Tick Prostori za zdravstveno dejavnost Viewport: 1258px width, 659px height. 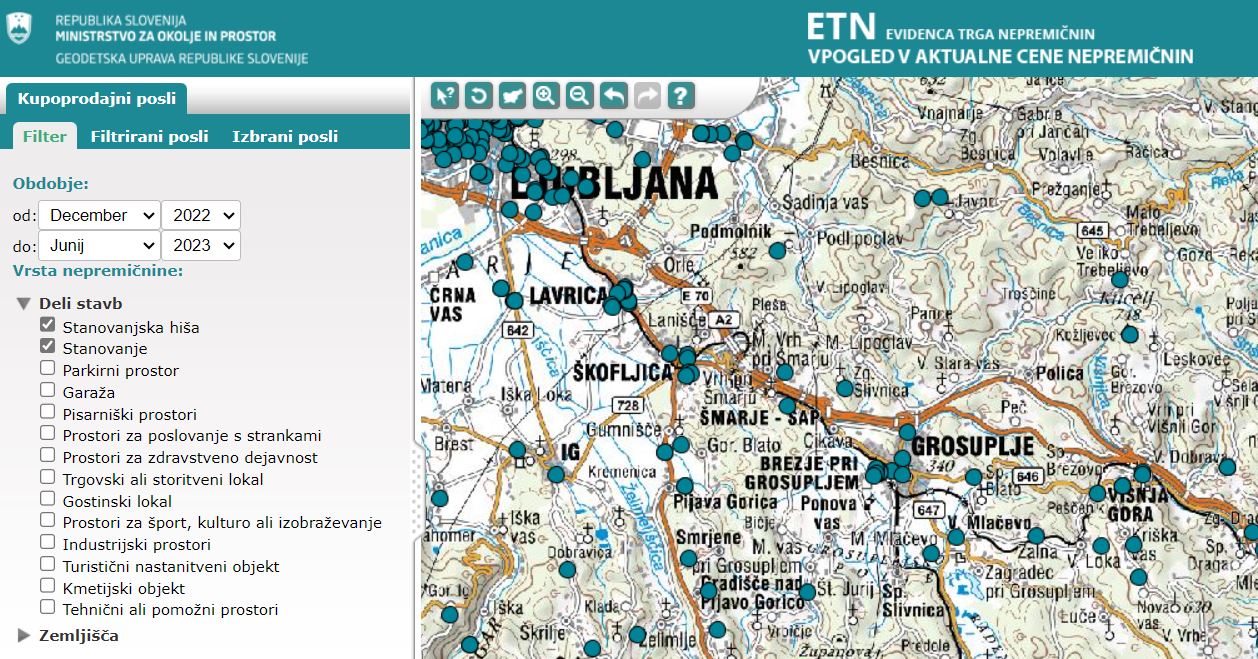(x=48, y=455)
